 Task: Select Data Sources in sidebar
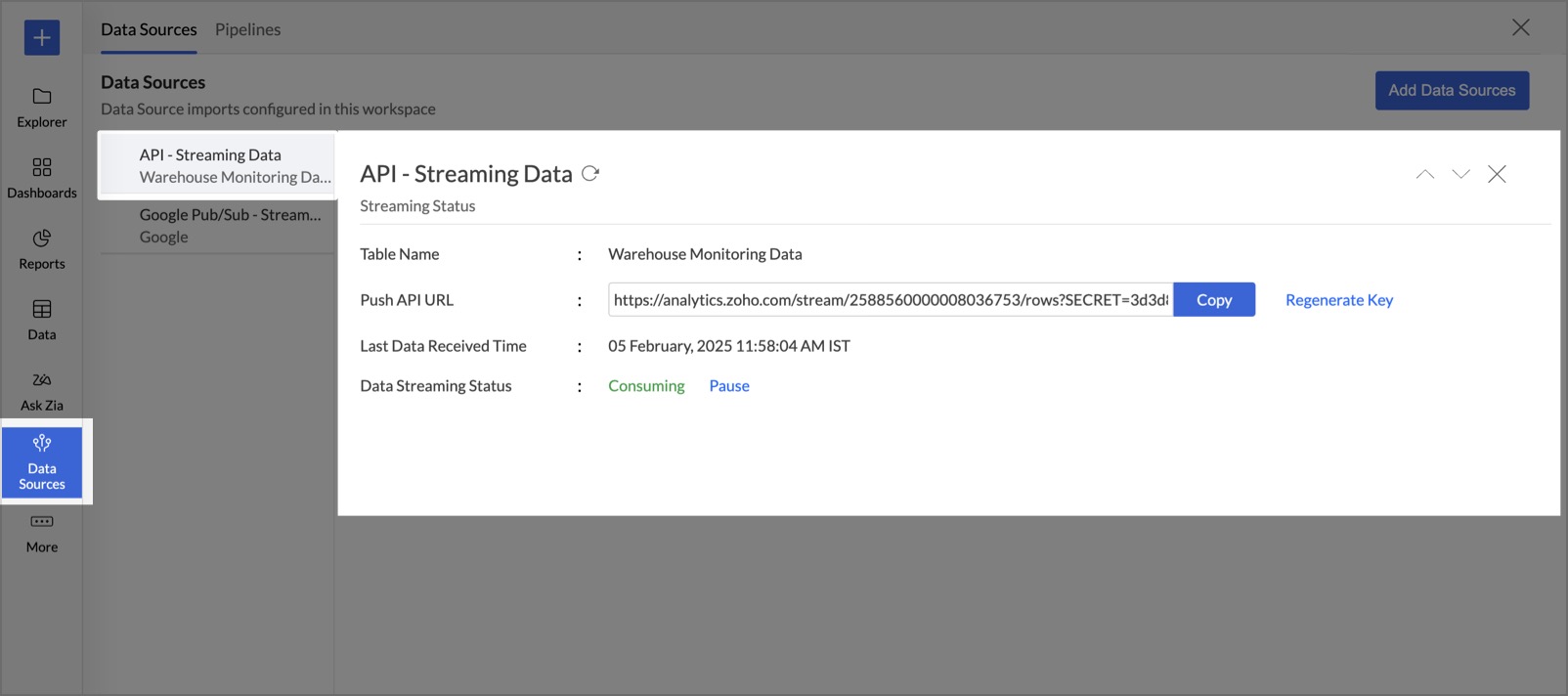point(42,461)
